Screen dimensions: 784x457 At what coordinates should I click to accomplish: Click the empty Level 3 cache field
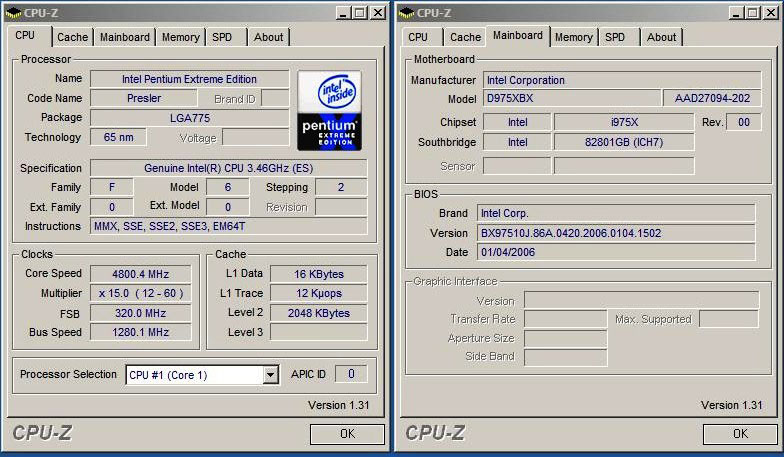[x=318, y=332]
